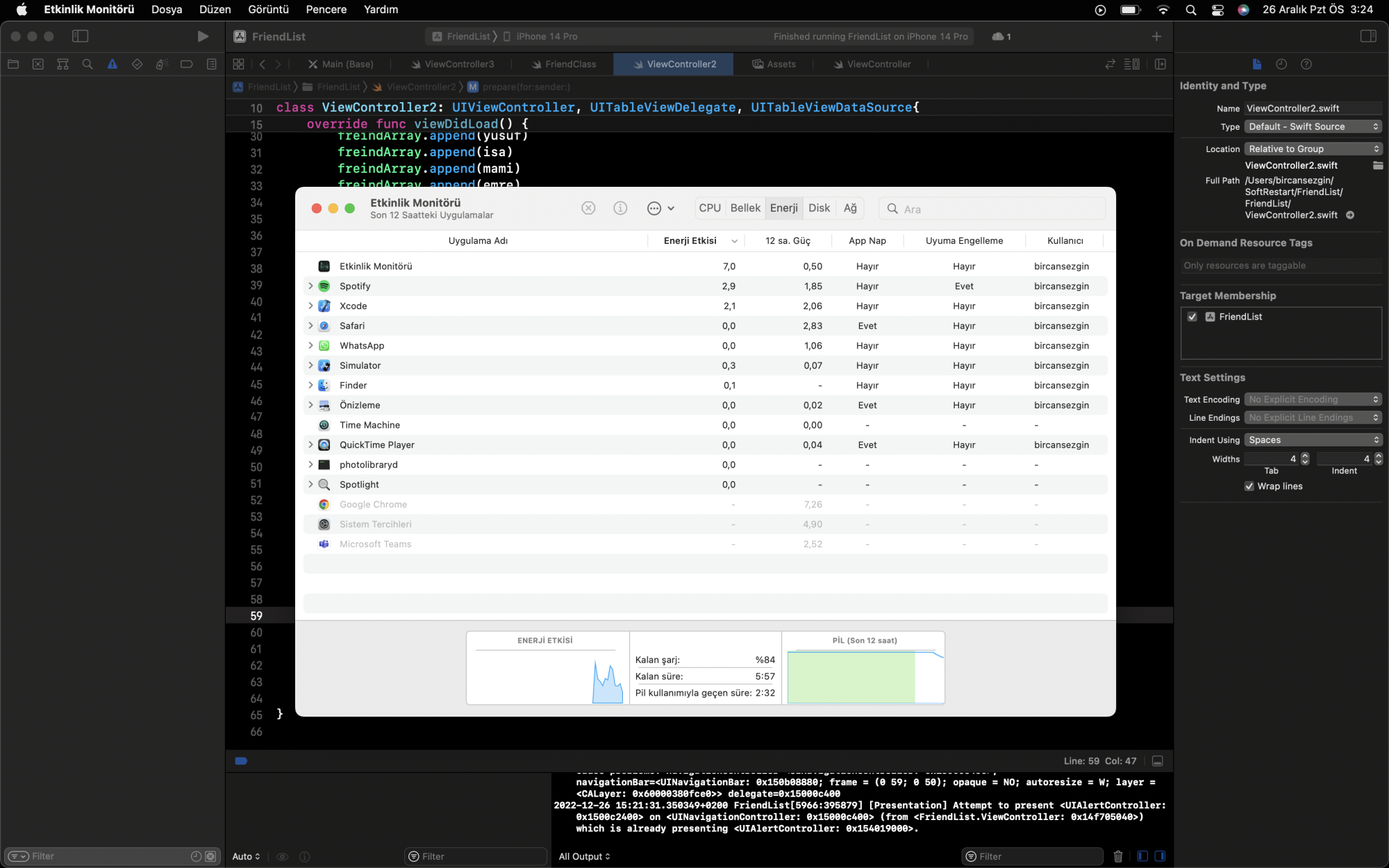Open the file Type dropdown
1389x868 pixels.
click(1313, 126)
